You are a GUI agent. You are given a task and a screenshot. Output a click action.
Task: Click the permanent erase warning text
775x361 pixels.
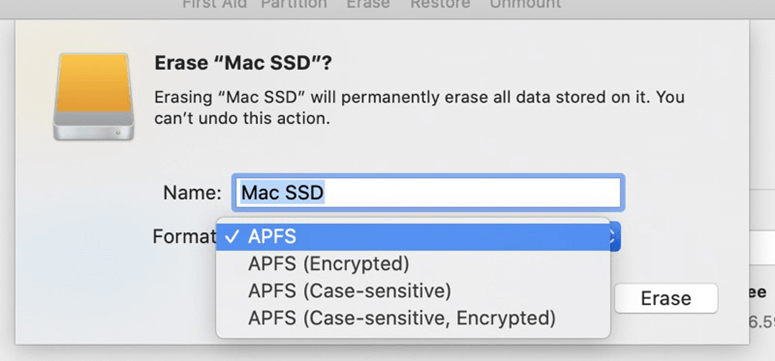click(x=420, y=107)
